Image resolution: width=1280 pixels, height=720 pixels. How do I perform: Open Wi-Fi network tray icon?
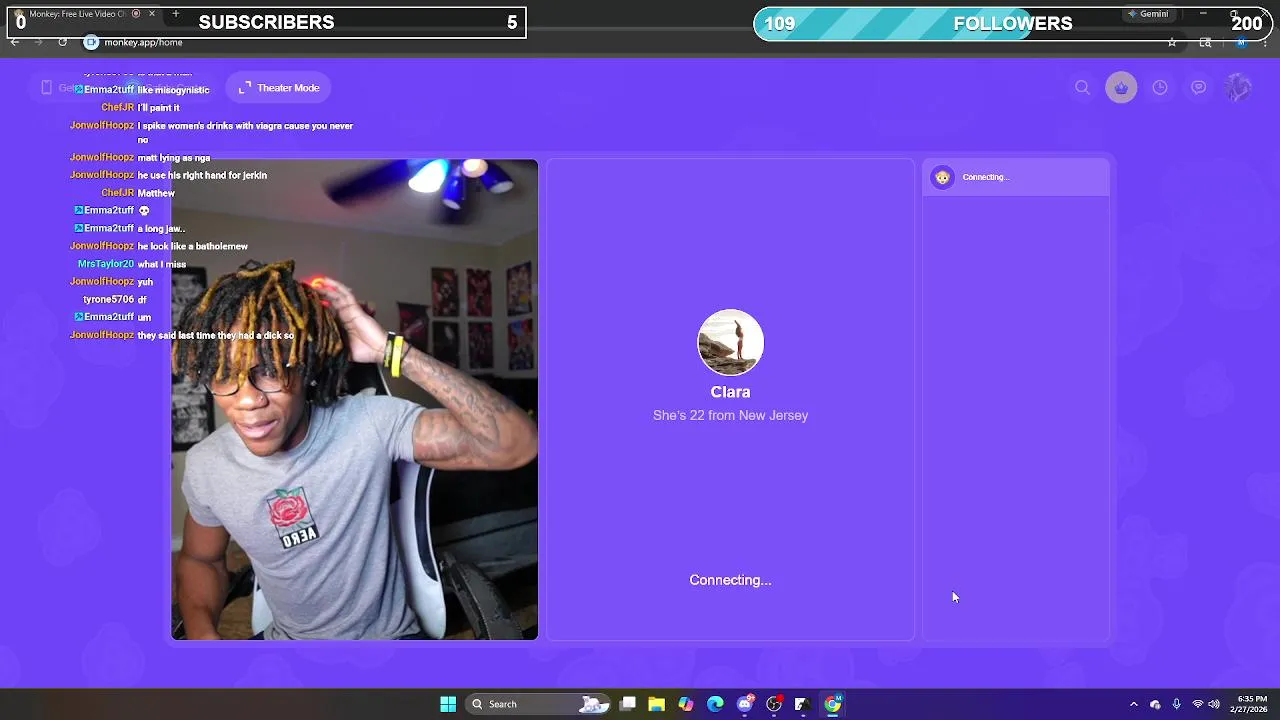click(x=1197, y=704)
